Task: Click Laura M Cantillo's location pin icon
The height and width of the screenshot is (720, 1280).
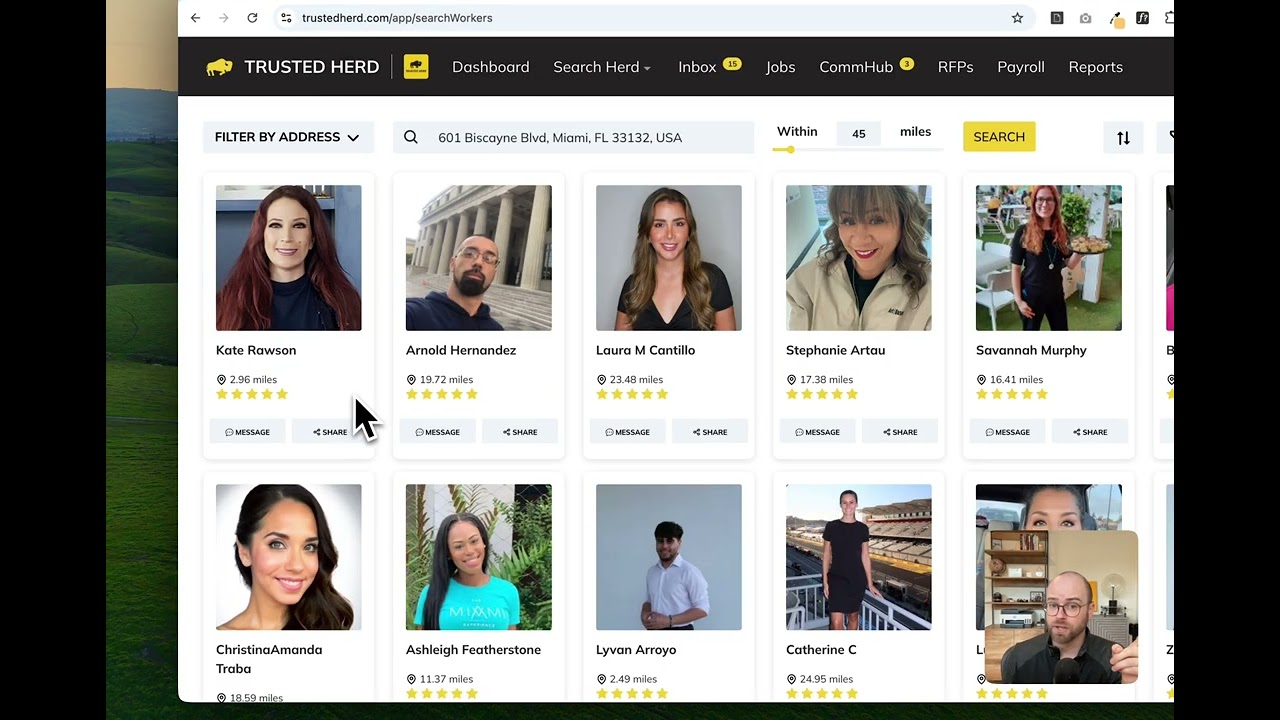Action: (601, 380)
